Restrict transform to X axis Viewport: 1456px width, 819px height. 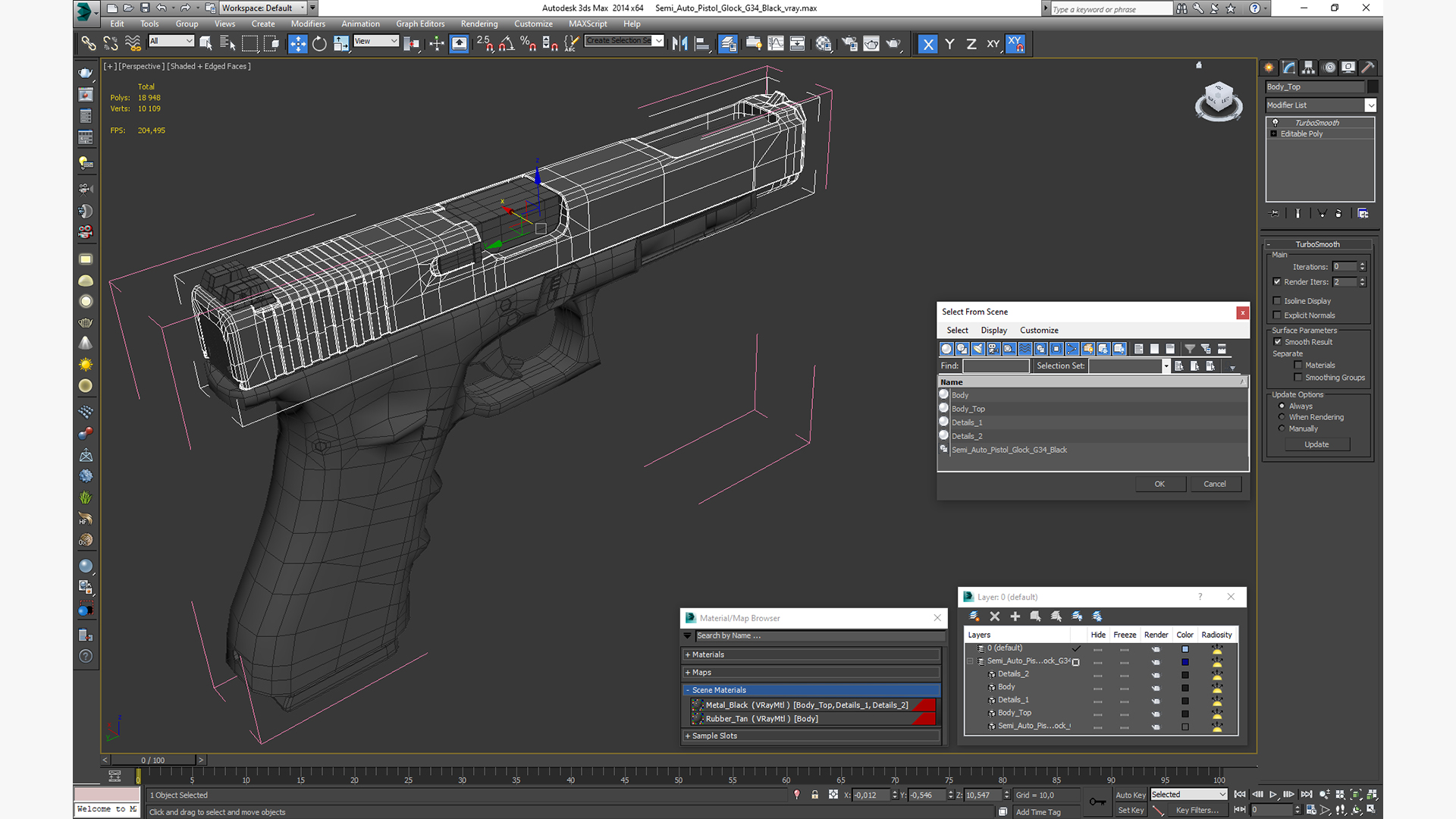pyautogui.click(x=927, y=44)
